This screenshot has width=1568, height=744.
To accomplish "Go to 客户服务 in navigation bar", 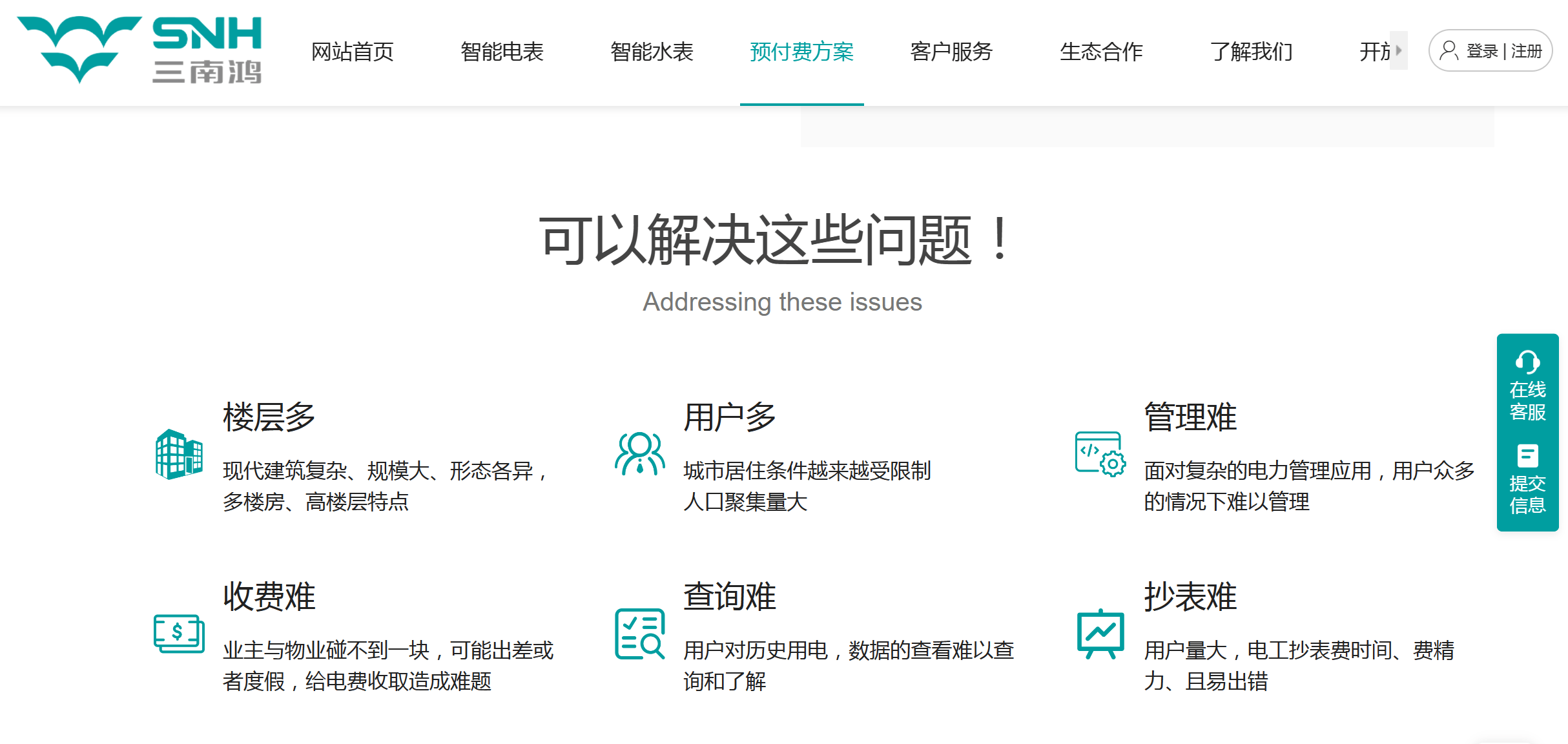I will pos(951,52).
